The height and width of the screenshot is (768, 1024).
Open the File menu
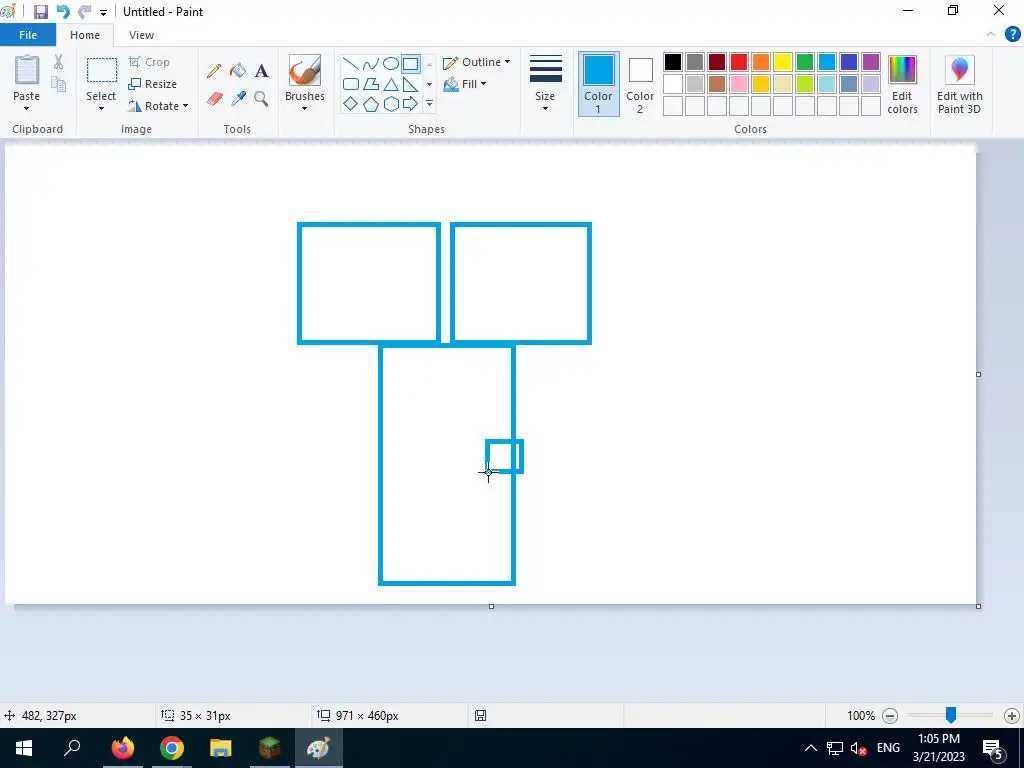click(x=28, y=35)
